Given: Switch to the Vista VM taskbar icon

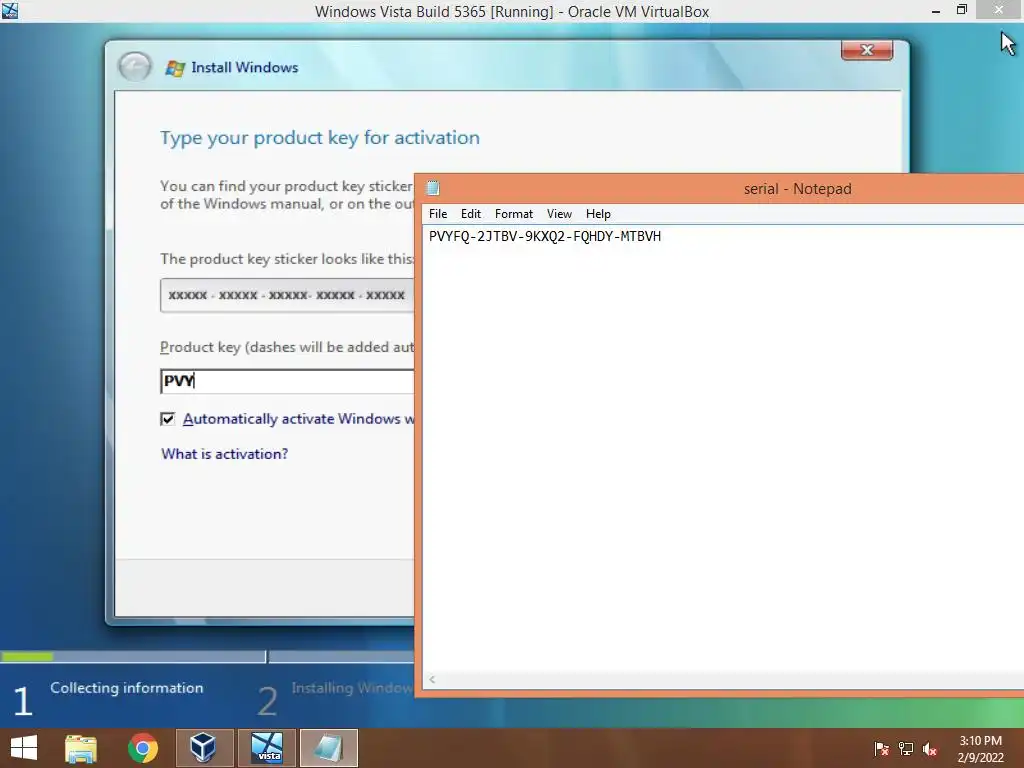Looking at the screenshot, I should pyautogui.click(x=267, y=748).
